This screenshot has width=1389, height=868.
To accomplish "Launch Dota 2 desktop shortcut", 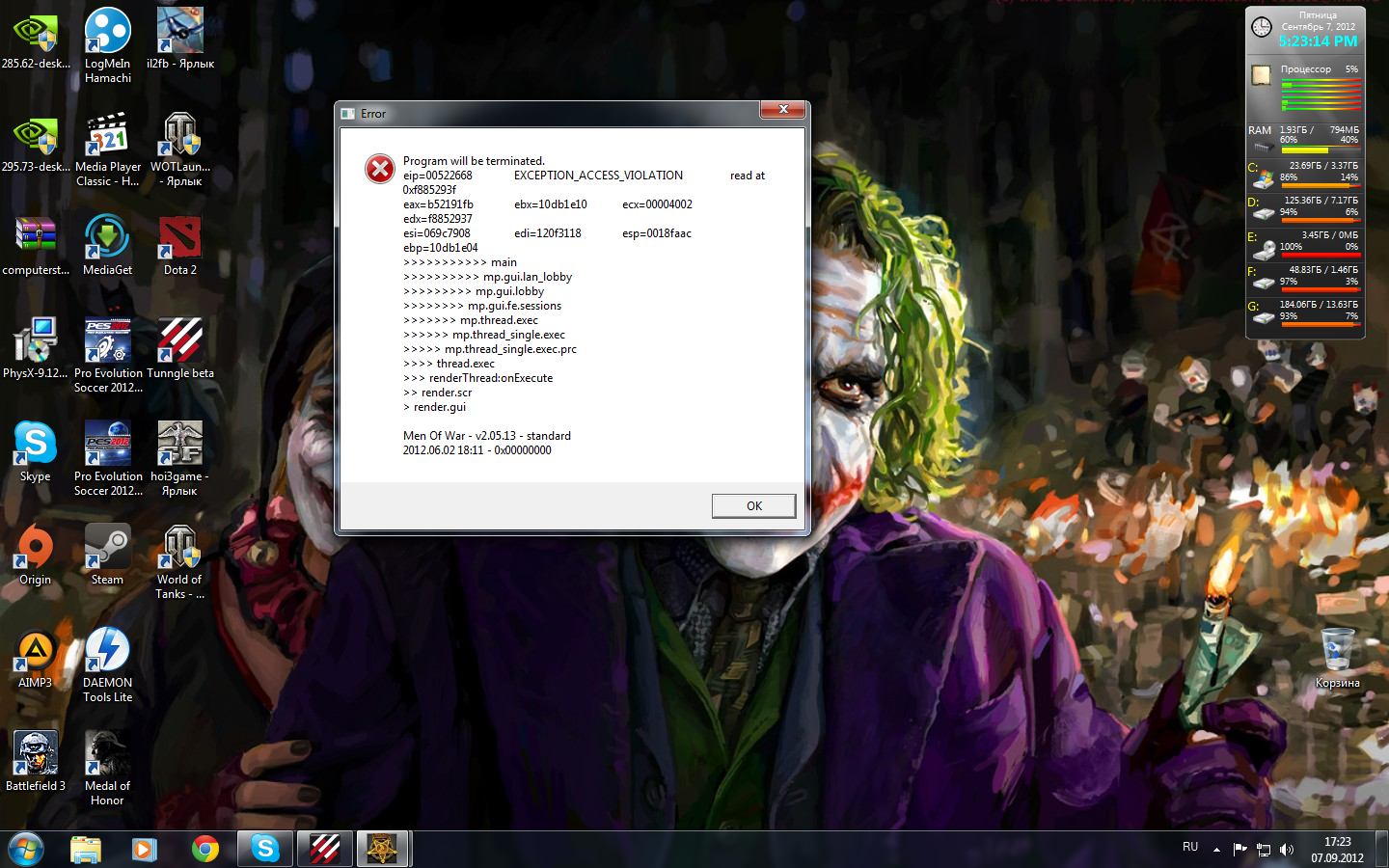I will click(180, 247).
